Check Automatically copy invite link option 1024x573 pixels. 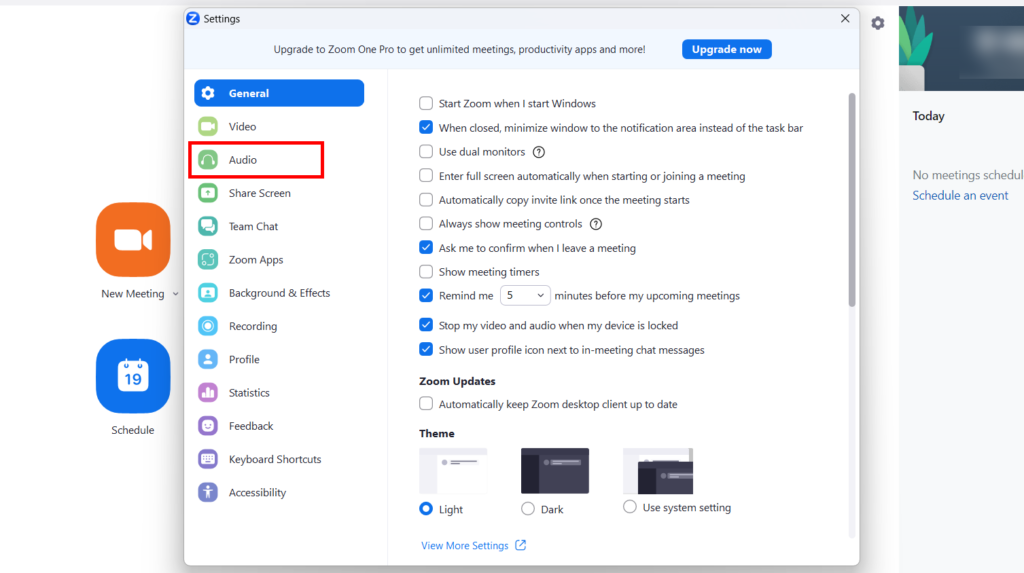click(x=426, y=199)
